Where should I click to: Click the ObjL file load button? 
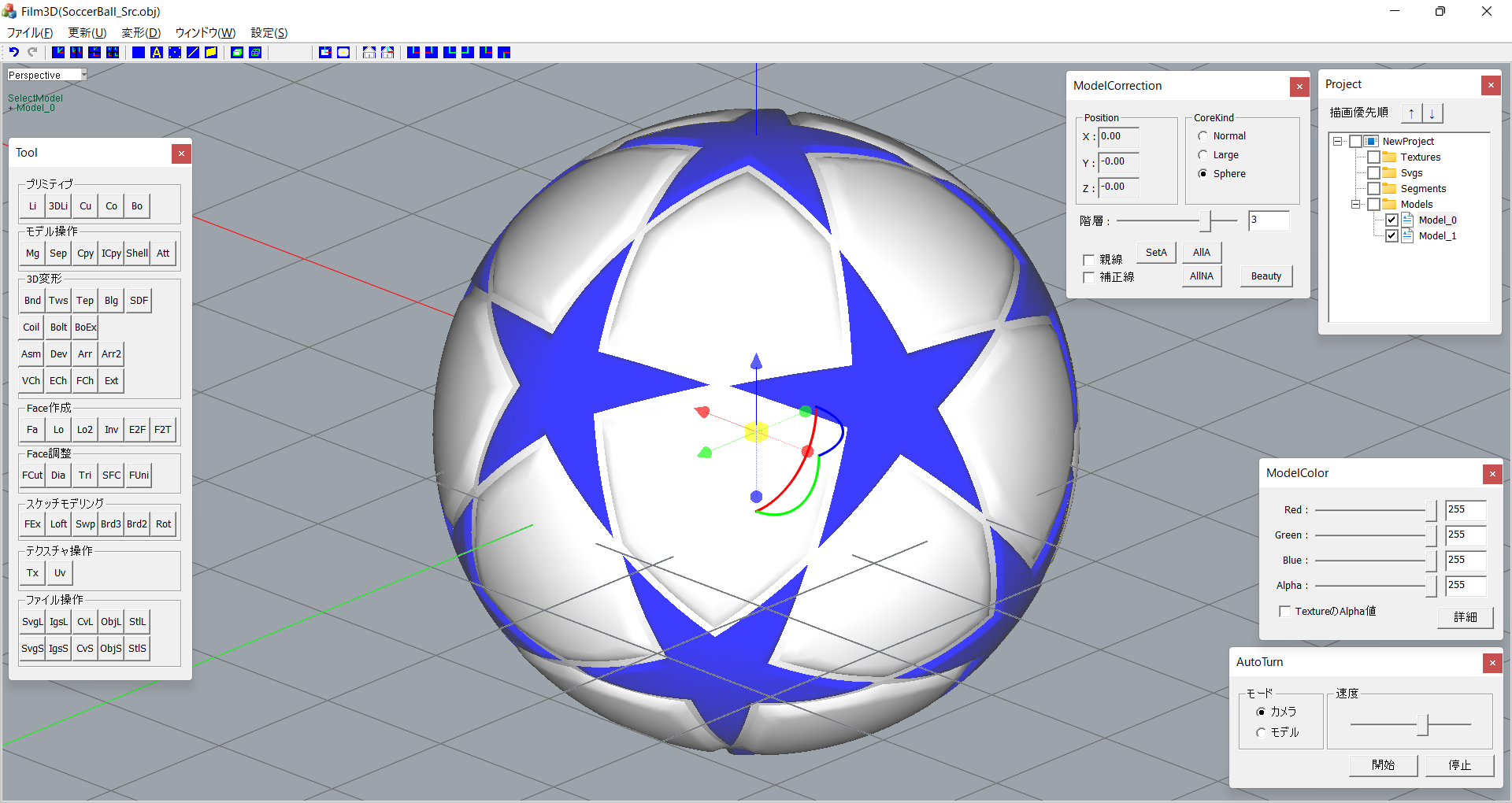111,622
